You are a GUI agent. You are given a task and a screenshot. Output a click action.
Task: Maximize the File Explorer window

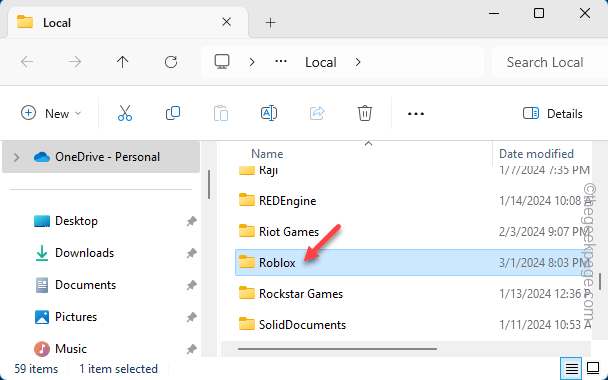(539, 14)
